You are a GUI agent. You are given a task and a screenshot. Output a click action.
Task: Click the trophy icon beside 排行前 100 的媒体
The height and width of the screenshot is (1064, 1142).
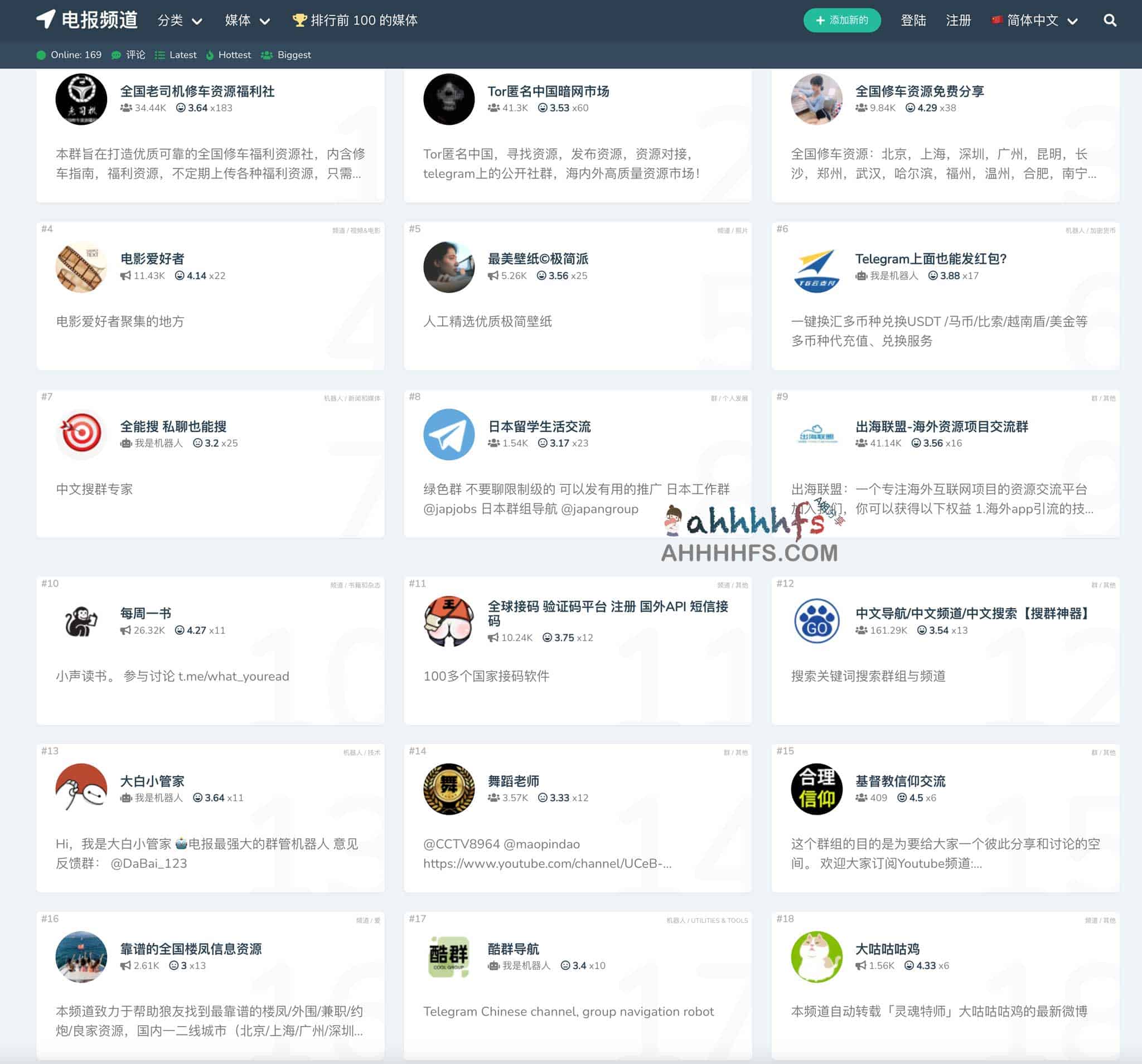299,20
